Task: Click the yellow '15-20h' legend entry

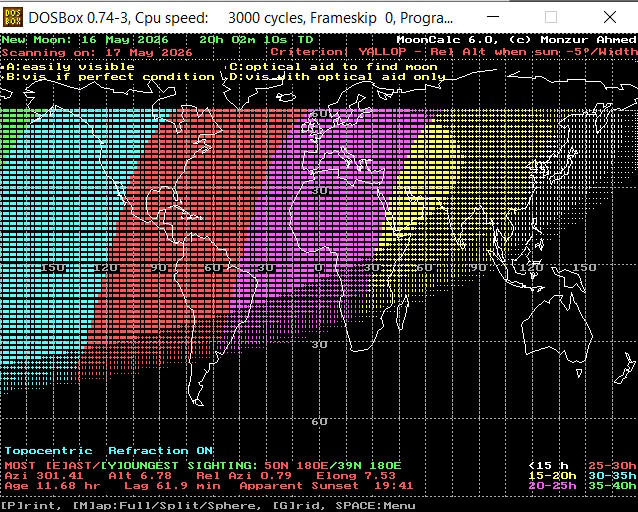Action: (x=552, y=476)
